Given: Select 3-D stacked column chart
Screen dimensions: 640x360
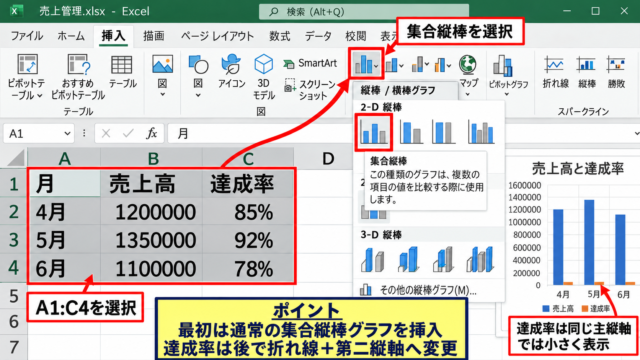Looking at the screenshot, I should tap(408, 259).
